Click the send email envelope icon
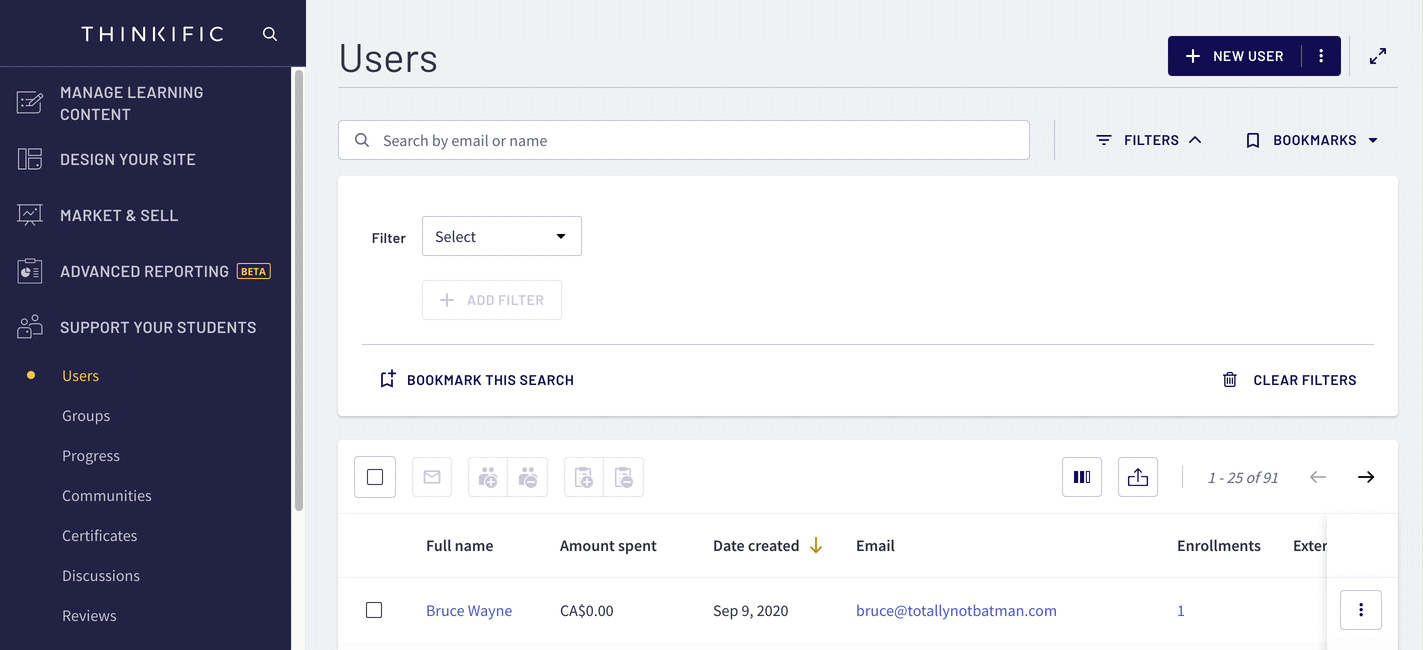The image size is (1423, 650). pyautogui.click(x=432, y=478)
